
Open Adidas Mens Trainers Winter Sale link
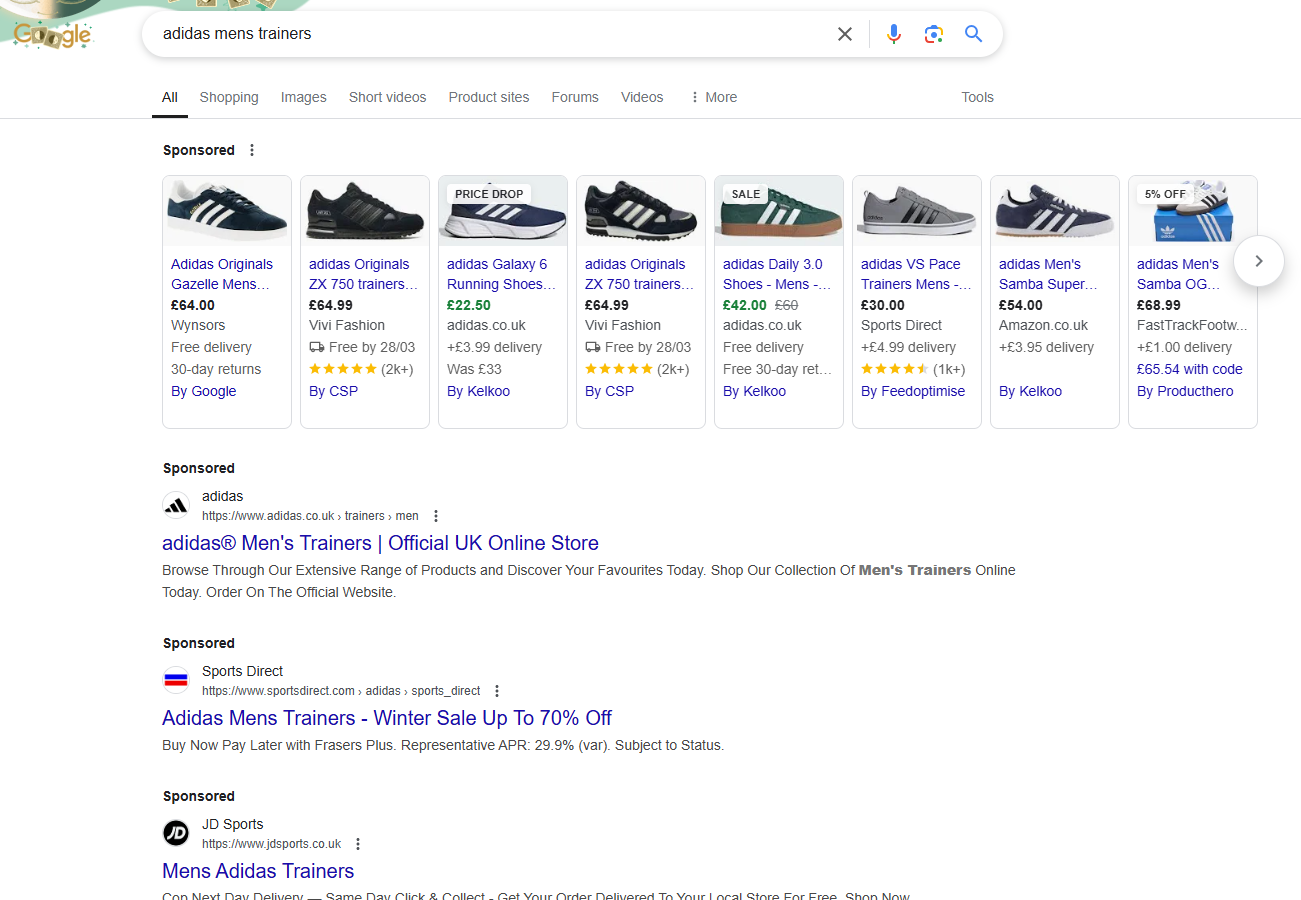click(386, 718)
